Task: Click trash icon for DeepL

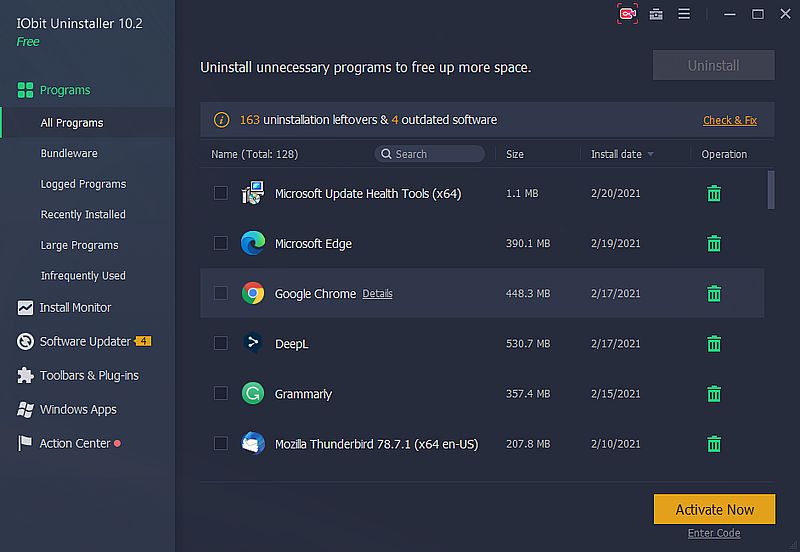Action: tap(714, 343)
